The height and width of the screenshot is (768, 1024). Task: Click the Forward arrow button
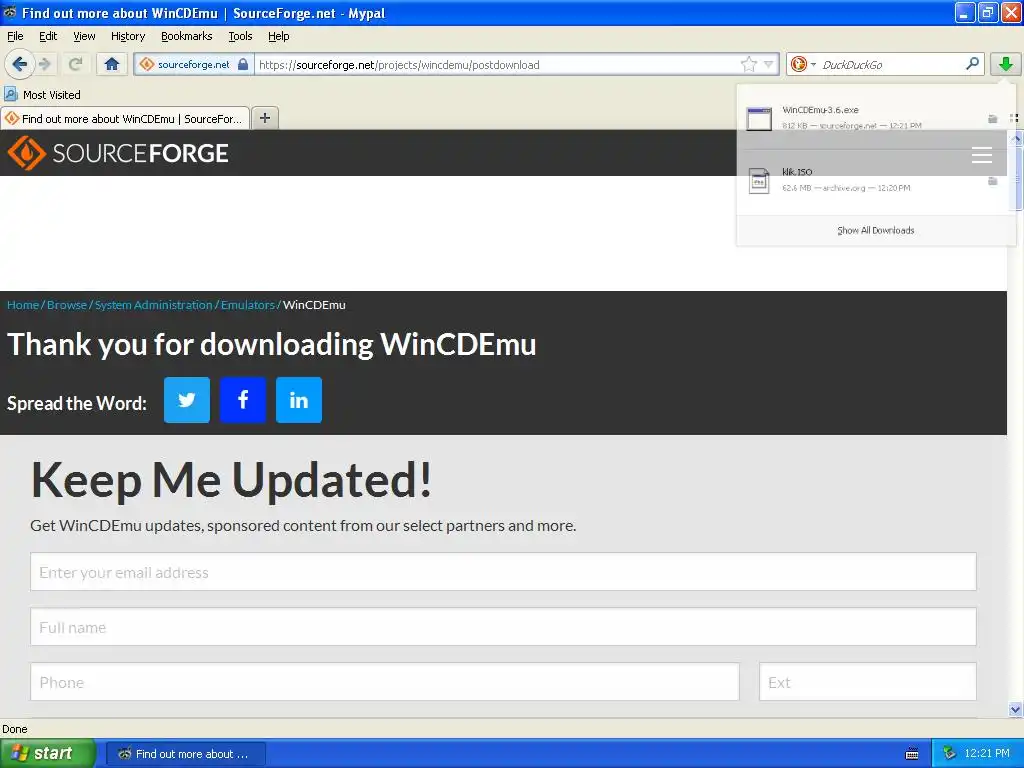click(45, 64)
